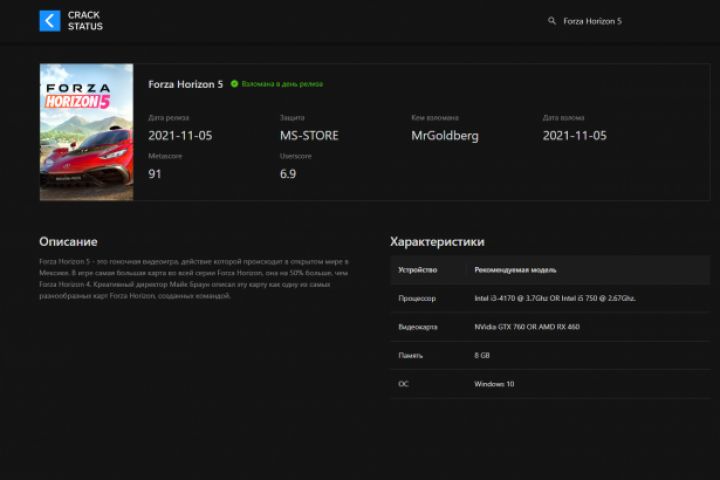The height and width of the screenshot is (480, 720).
Task: Click the Устройство column header
Action: [417, 270]
